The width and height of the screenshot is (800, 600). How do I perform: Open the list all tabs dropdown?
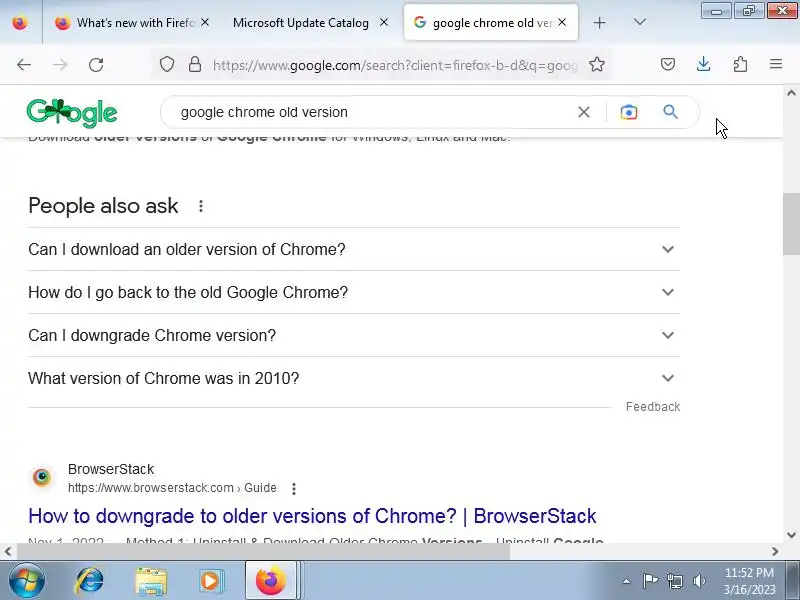pos(640,22)
